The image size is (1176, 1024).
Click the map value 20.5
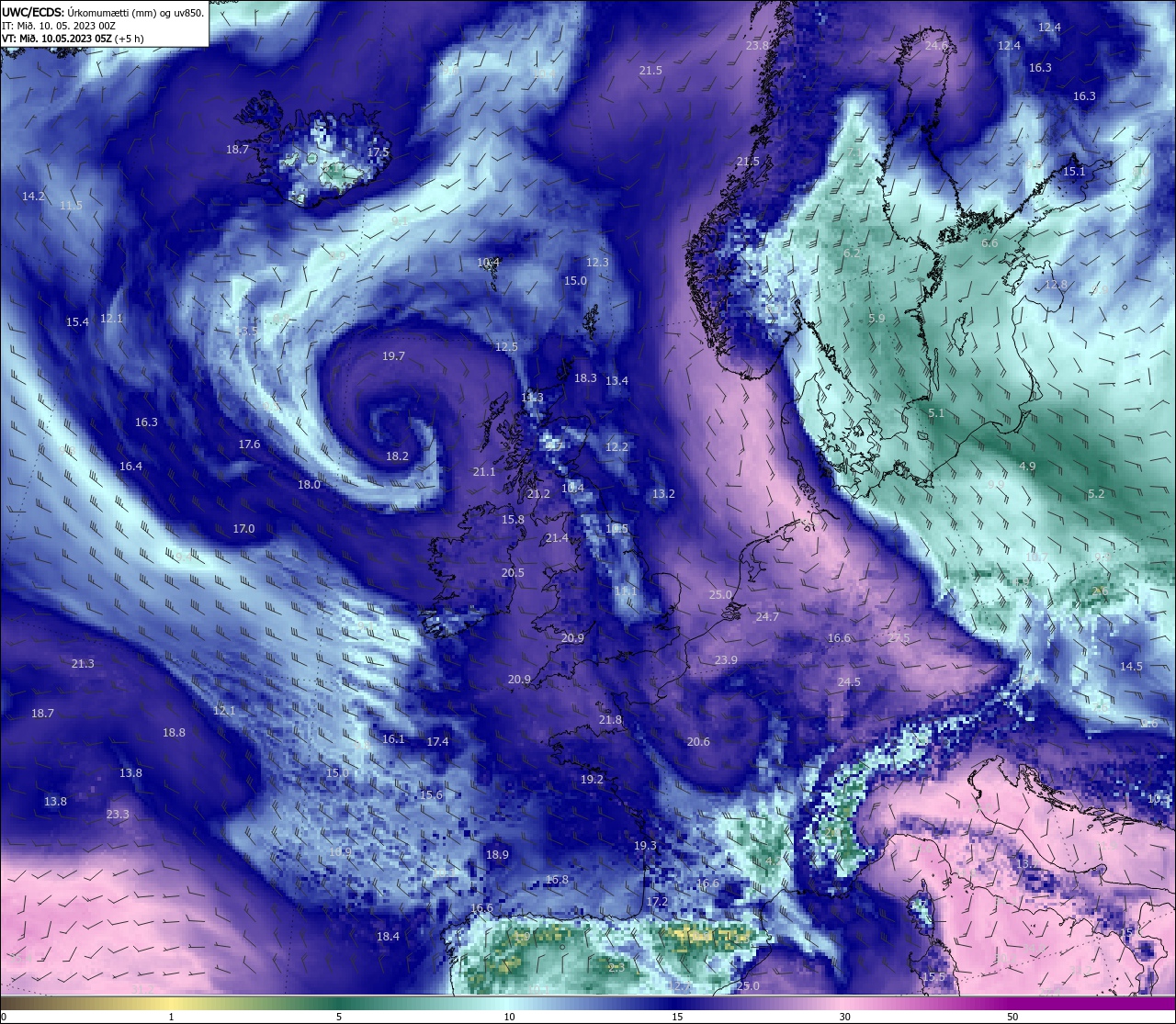(513, 573)
